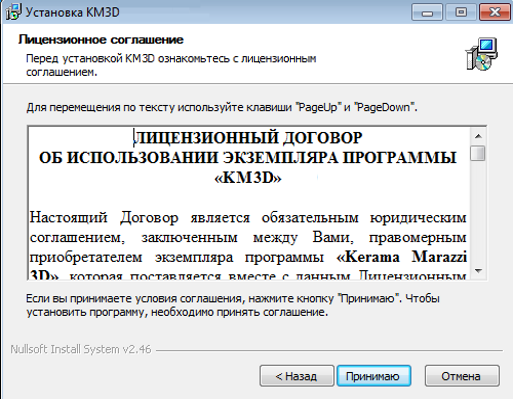This screenshot has height=399, width=513.
Task: Click the PageUp and PageDown hint line
Action: point(222,107)
